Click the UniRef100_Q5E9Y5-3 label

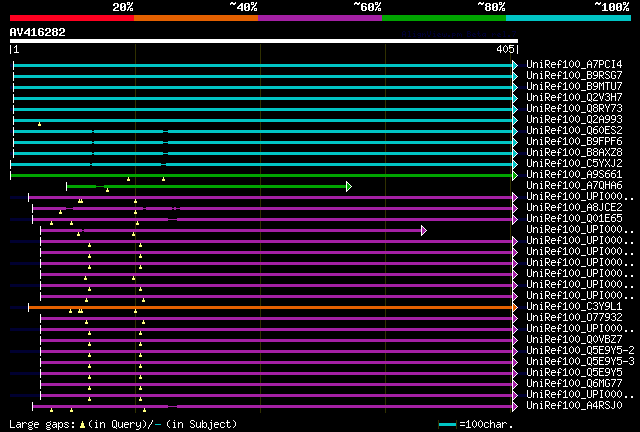580,362
